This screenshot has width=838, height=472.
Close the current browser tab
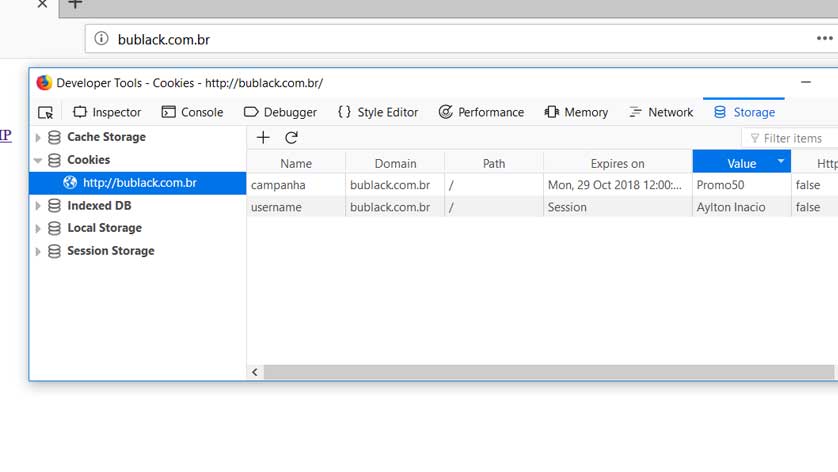[x=42, y=4]
